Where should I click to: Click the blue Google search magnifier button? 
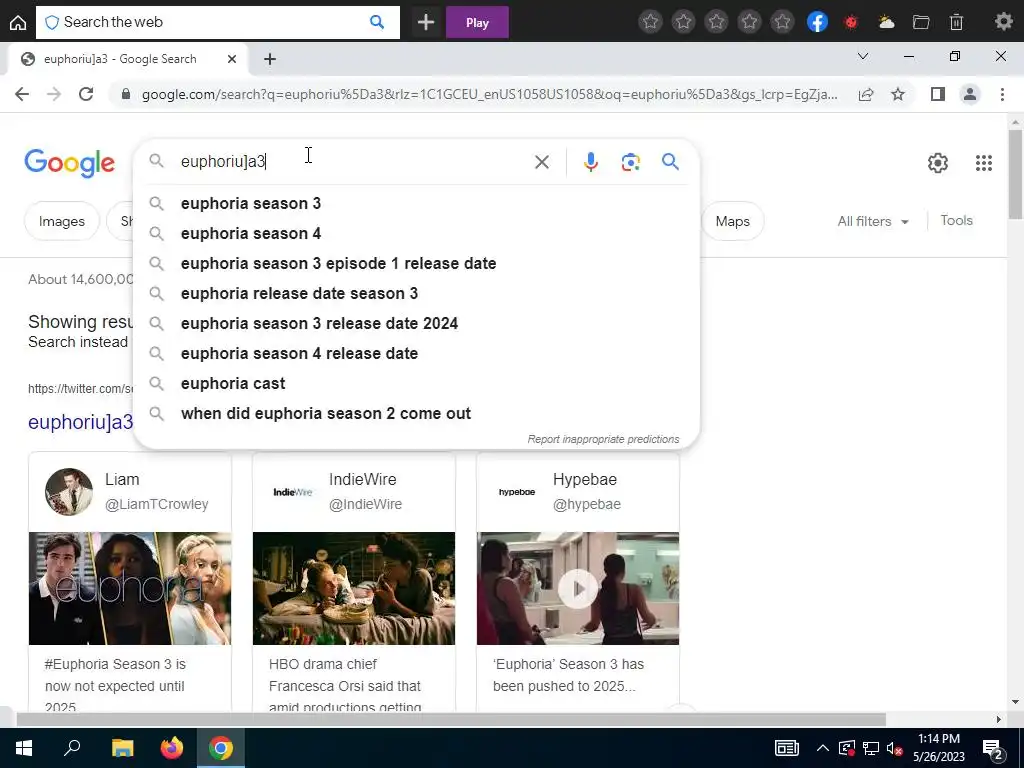pyautogui.click(x=670, y=161)
